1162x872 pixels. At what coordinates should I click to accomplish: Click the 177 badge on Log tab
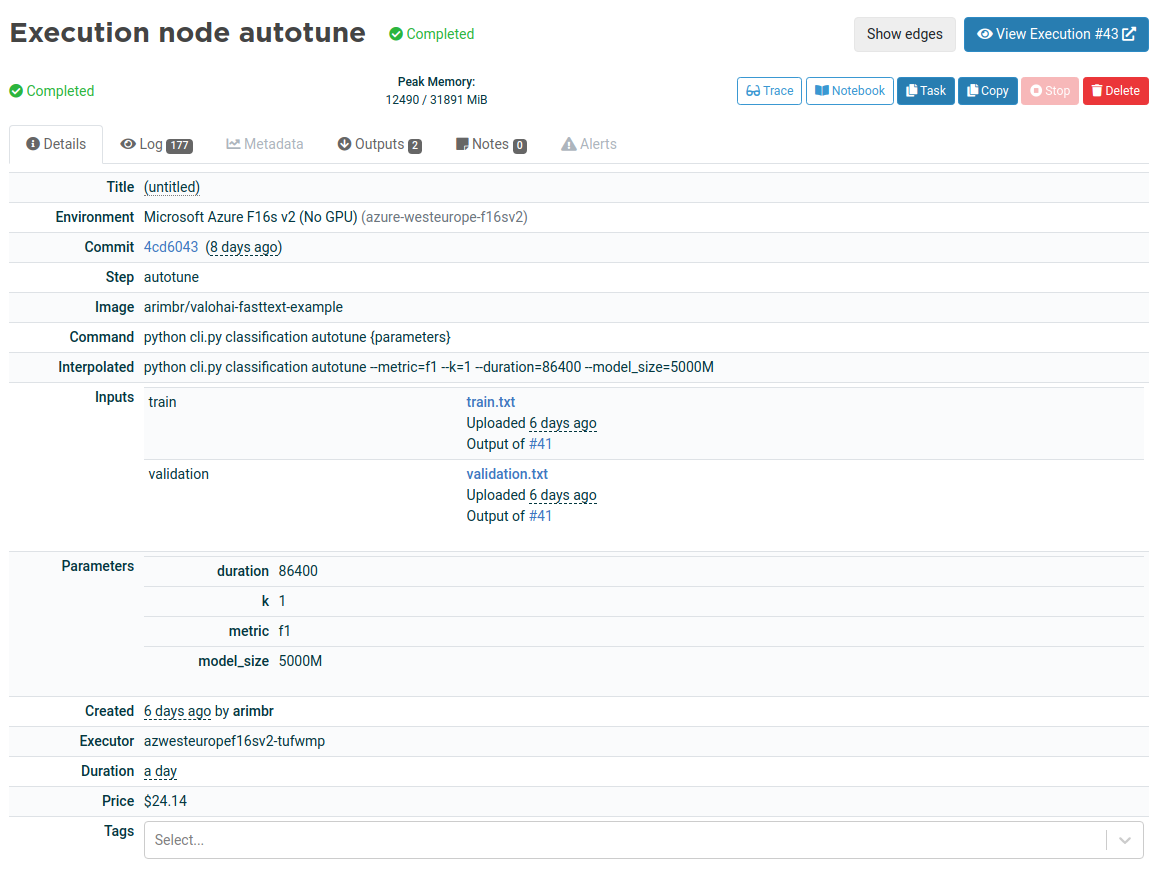click(179, 145)
